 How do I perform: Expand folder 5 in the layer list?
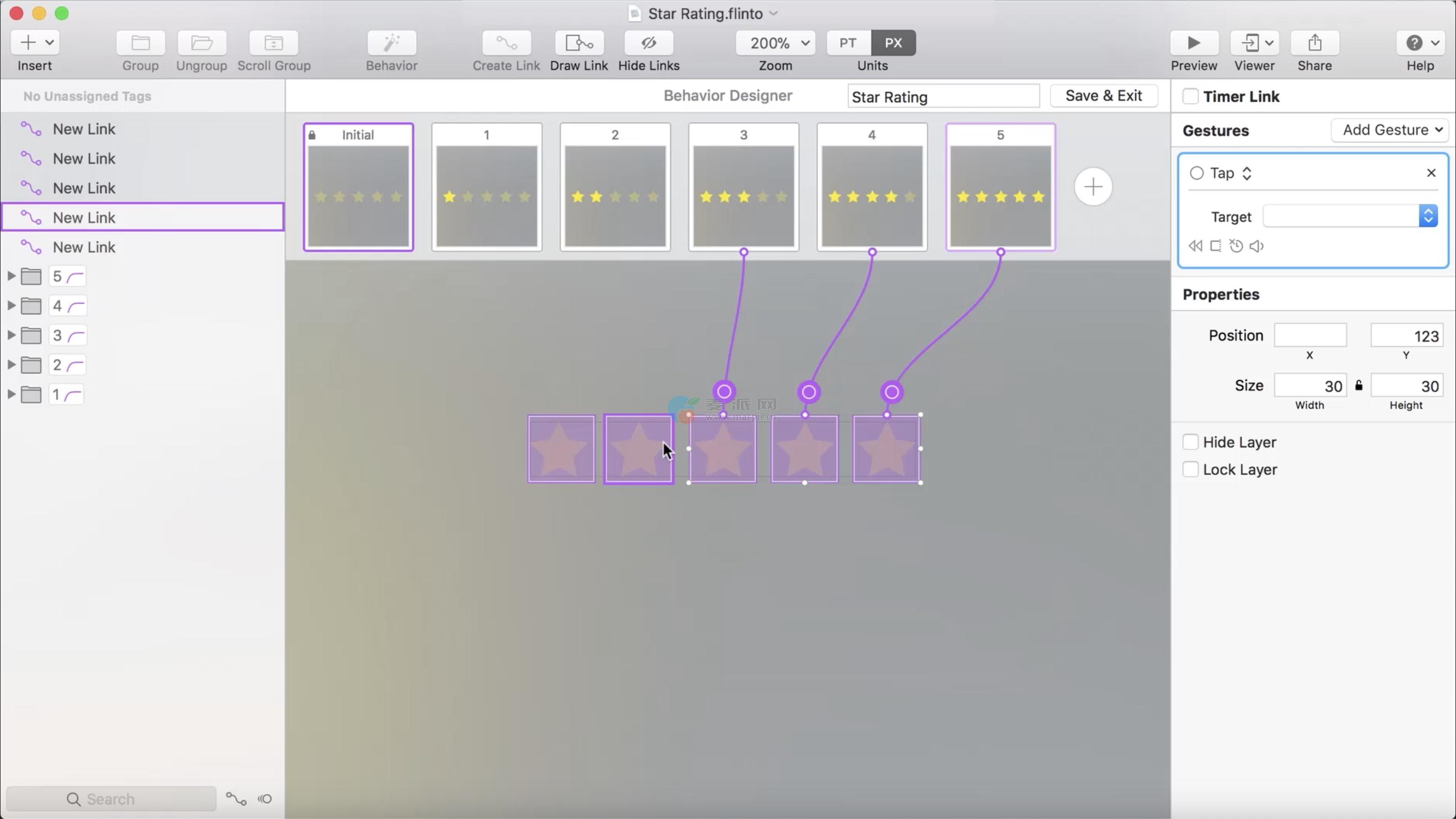[x=11, y=276]
